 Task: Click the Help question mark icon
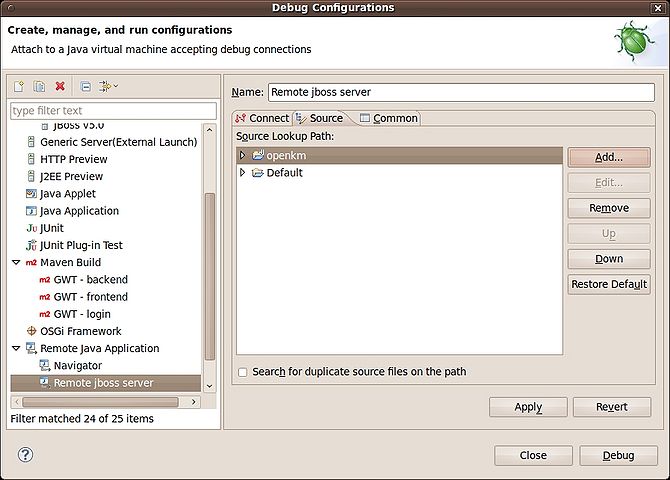[25, 454]
